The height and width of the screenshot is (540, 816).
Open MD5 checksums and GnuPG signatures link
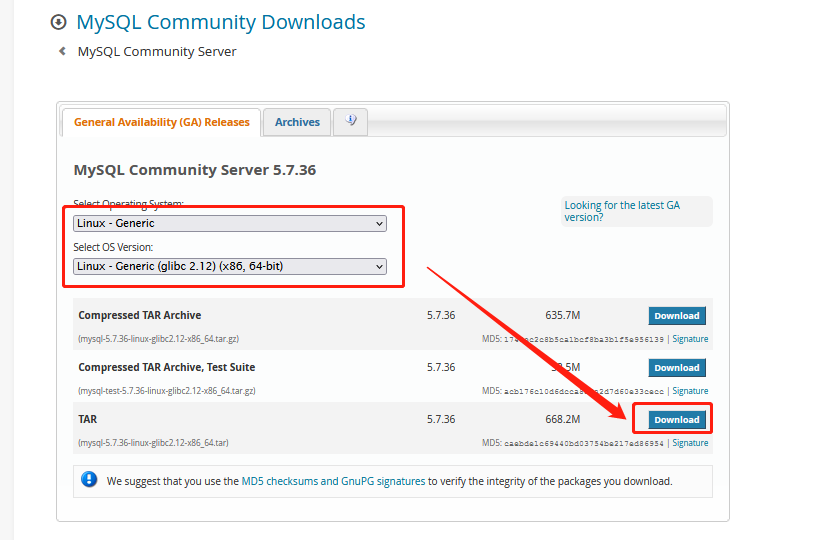tap(333, 481)
